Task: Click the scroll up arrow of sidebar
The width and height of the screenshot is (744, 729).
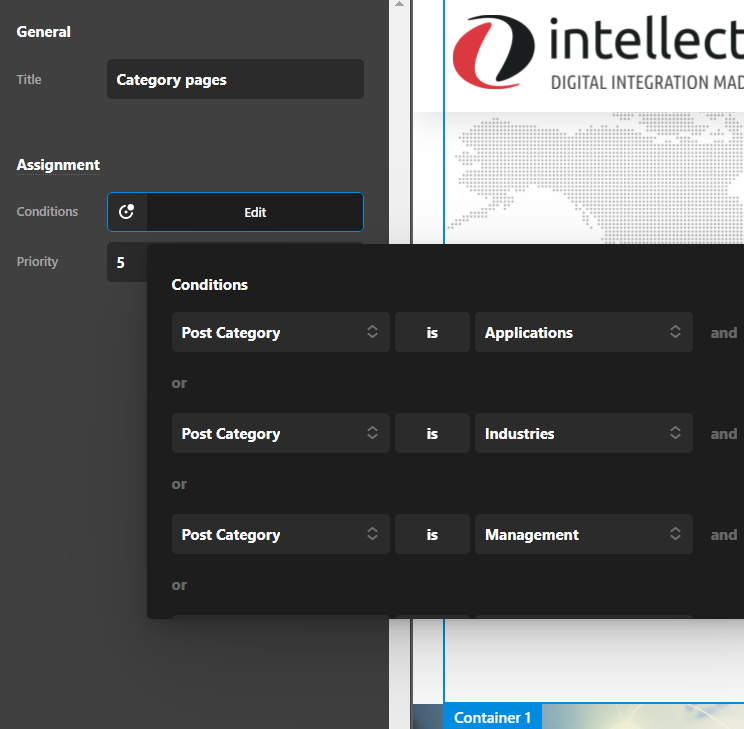Action: click(x=400, y=5)
